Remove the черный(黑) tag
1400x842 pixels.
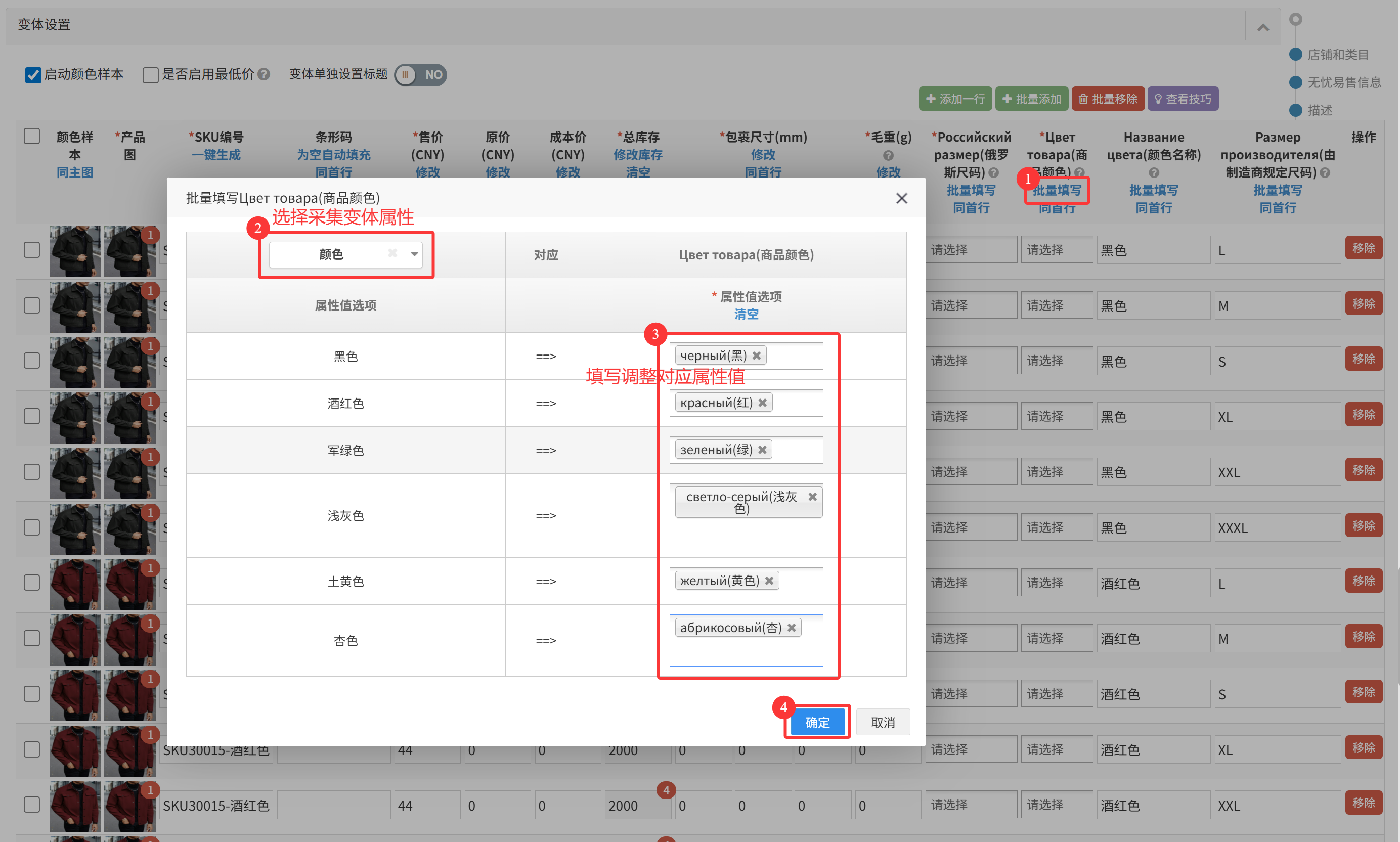click(x=757, y=356)
